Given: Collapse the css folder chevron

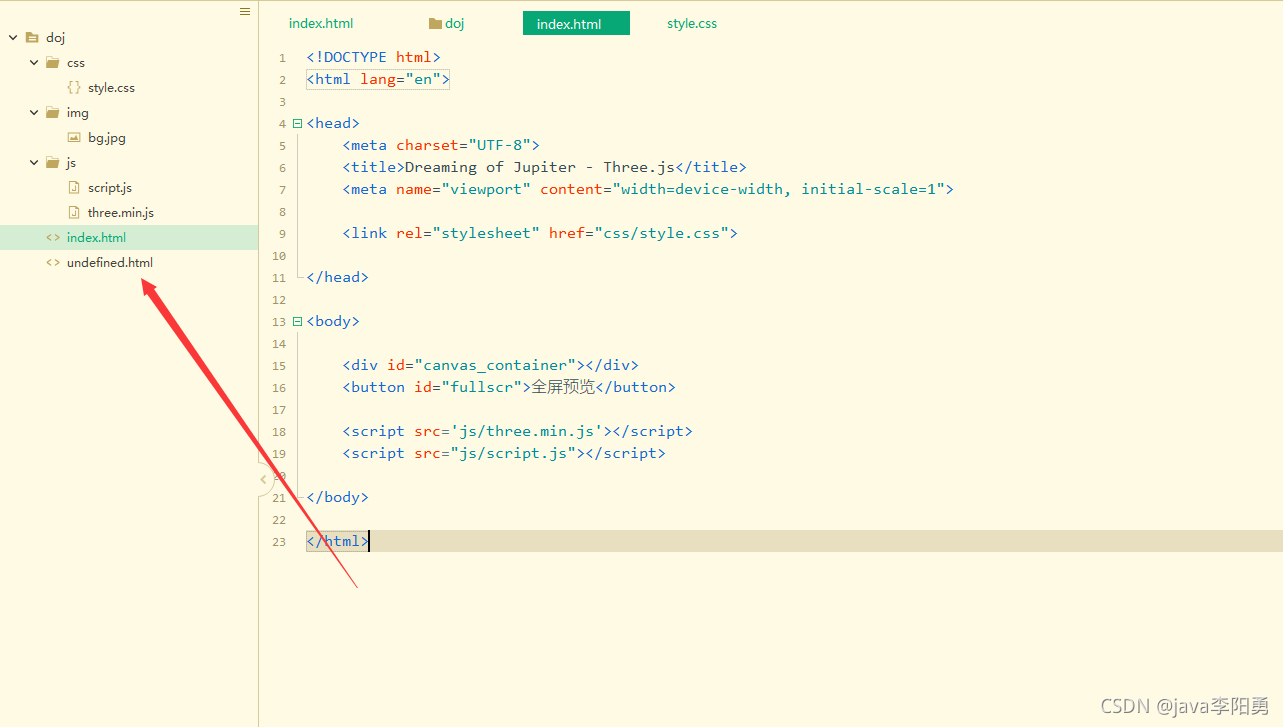Looking at the screenshot, I should [x=34, y=63].
